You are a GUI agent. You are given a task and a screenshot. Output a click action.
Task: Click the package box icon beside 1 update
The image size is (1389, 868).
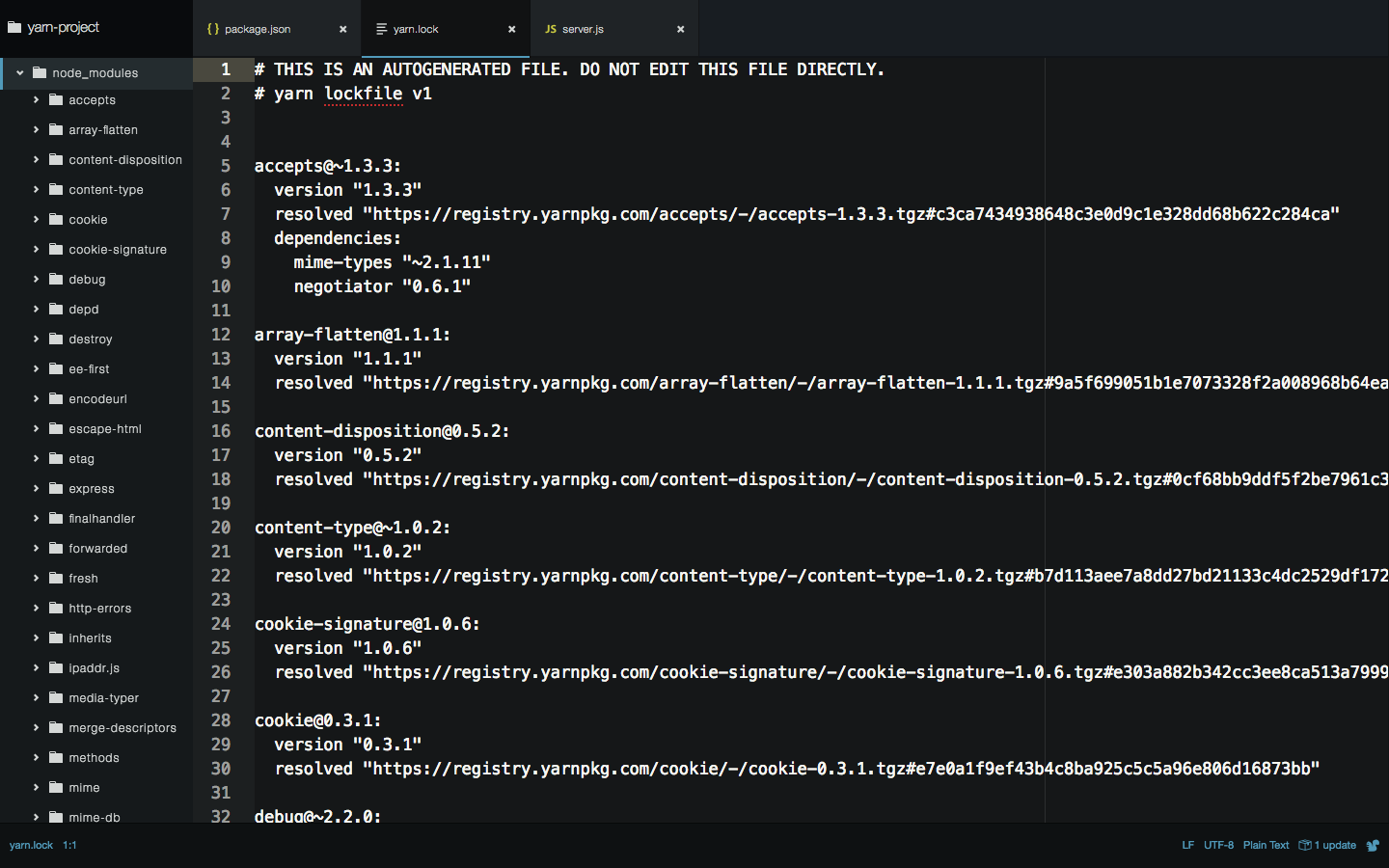coord(1304,845)
